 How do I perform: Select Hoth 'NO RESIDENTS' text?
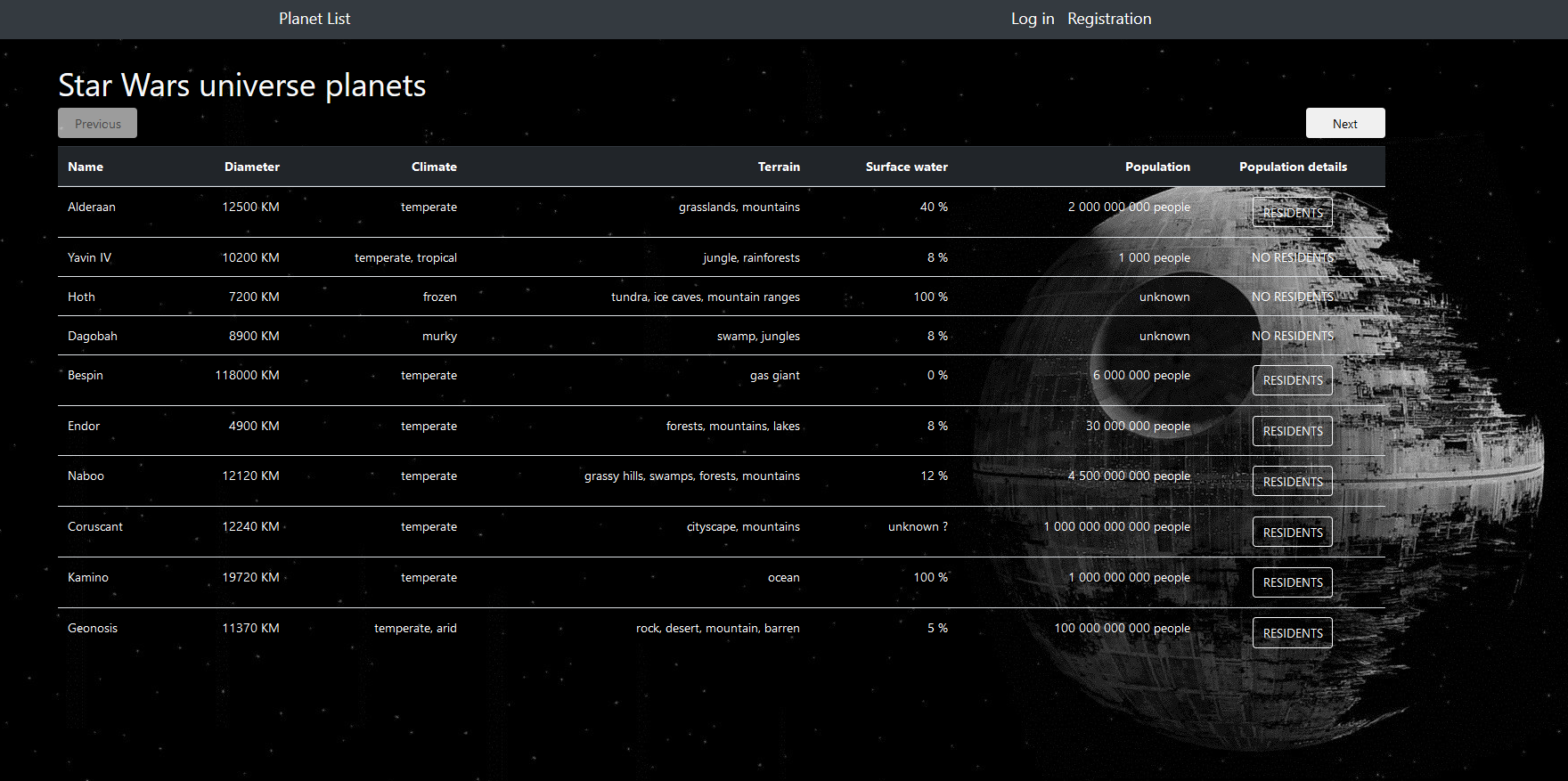pos(1292,297)
